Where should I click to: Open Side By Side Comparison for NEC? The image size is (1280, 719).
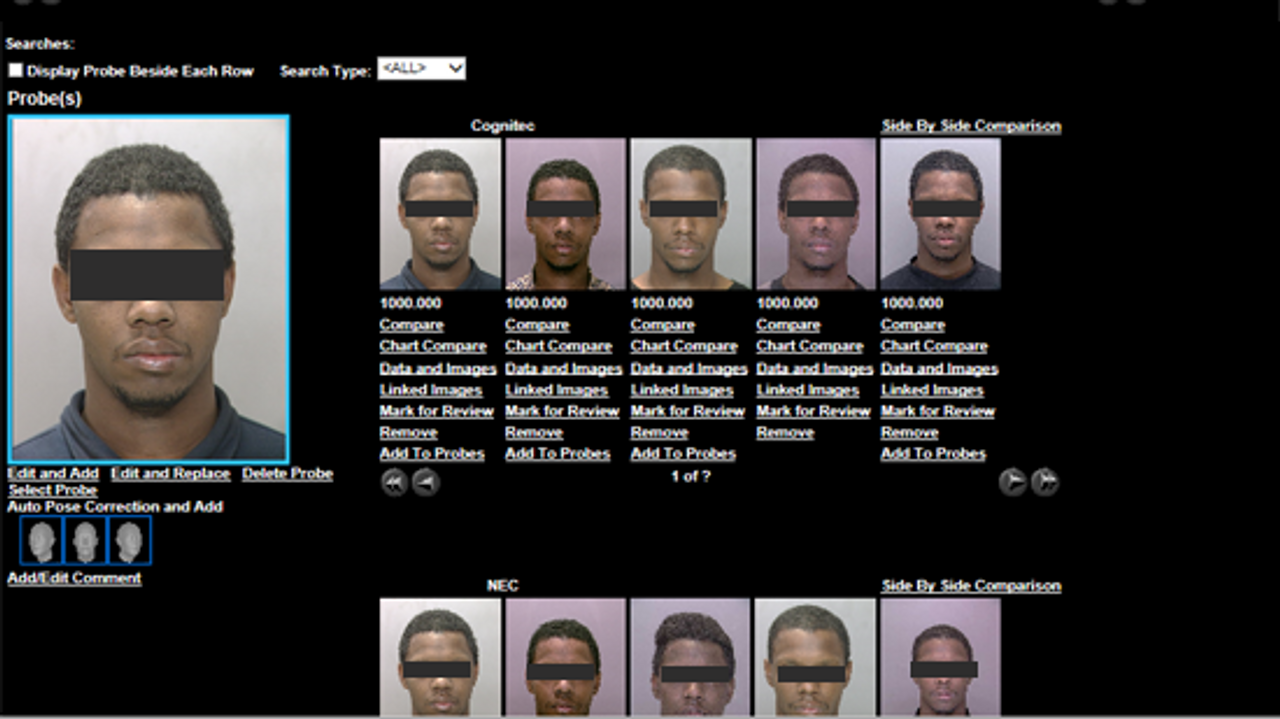coord(970,586)
